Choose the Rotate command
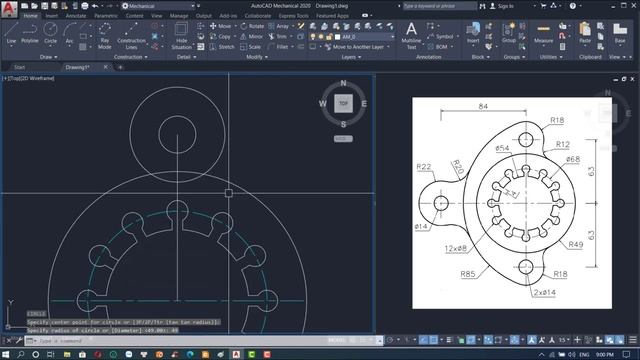This screenshot has width=640, height=360. click(252, 26)
